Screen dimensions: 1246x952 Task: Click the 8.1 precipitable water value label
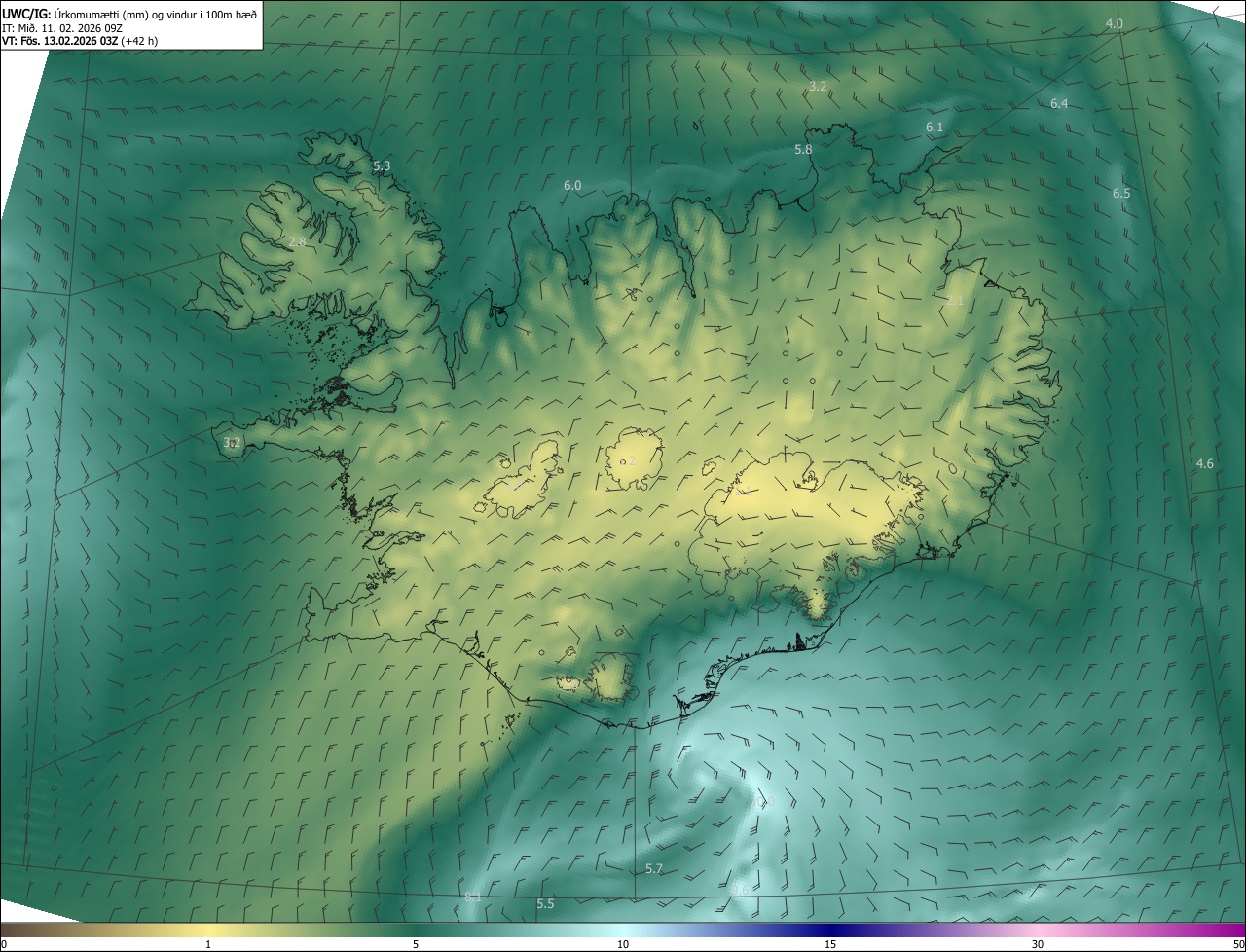click(473, 897)
